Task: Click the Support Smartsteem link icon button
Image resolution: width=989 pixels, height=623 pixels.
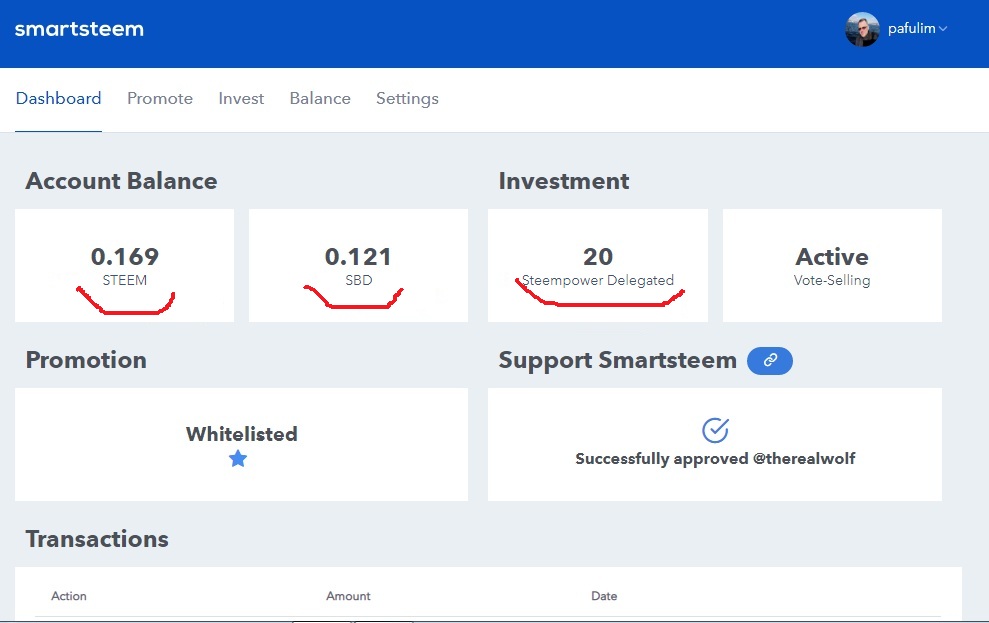Action: point(770,361)
